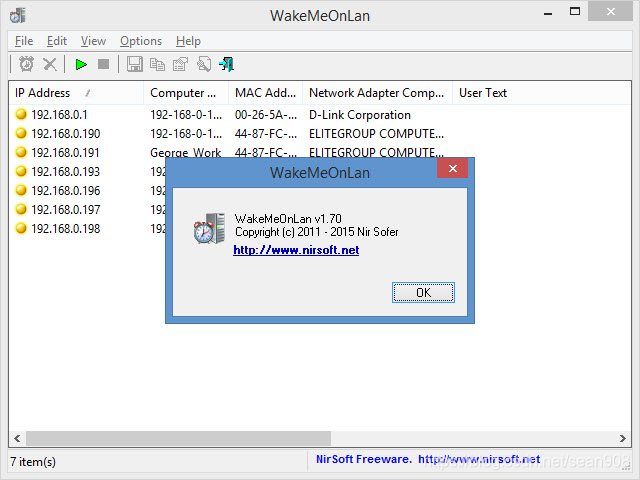
Task: Open the nirsoft.net link in About dialog
Action: (x=296, y=250)
